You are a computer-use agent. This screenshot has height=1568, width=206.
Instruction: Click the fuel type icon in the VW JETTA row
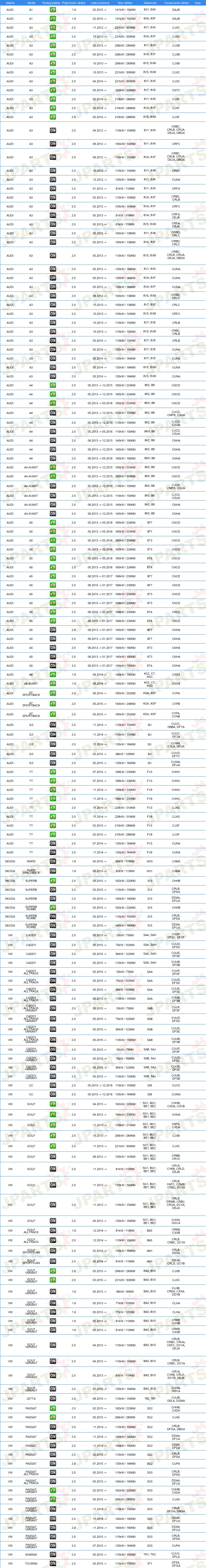tap(53, 1399)
